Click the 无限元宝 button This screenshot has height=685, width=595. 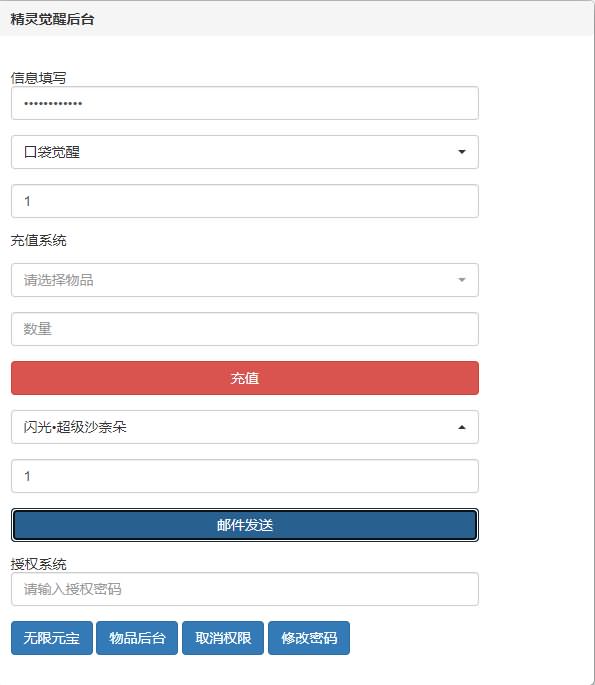[x=52, y=638]
